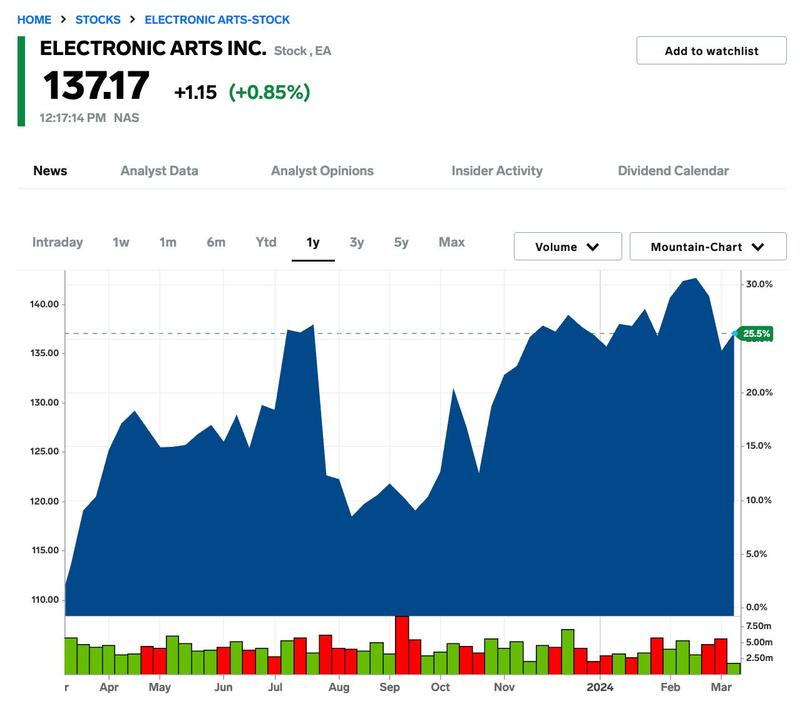Click the green 25.5% current value marker
This screenshot has height=711, width=800.
tap(755, 334)
